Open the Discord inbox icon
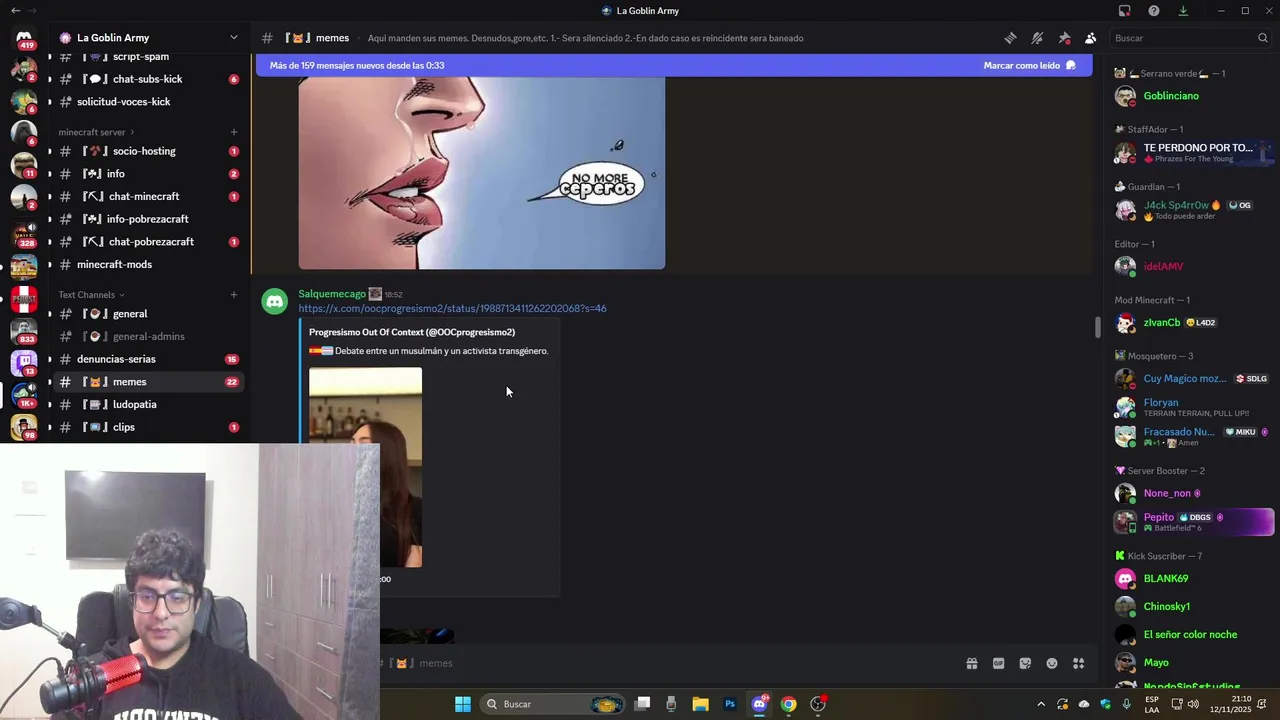 1125,11
